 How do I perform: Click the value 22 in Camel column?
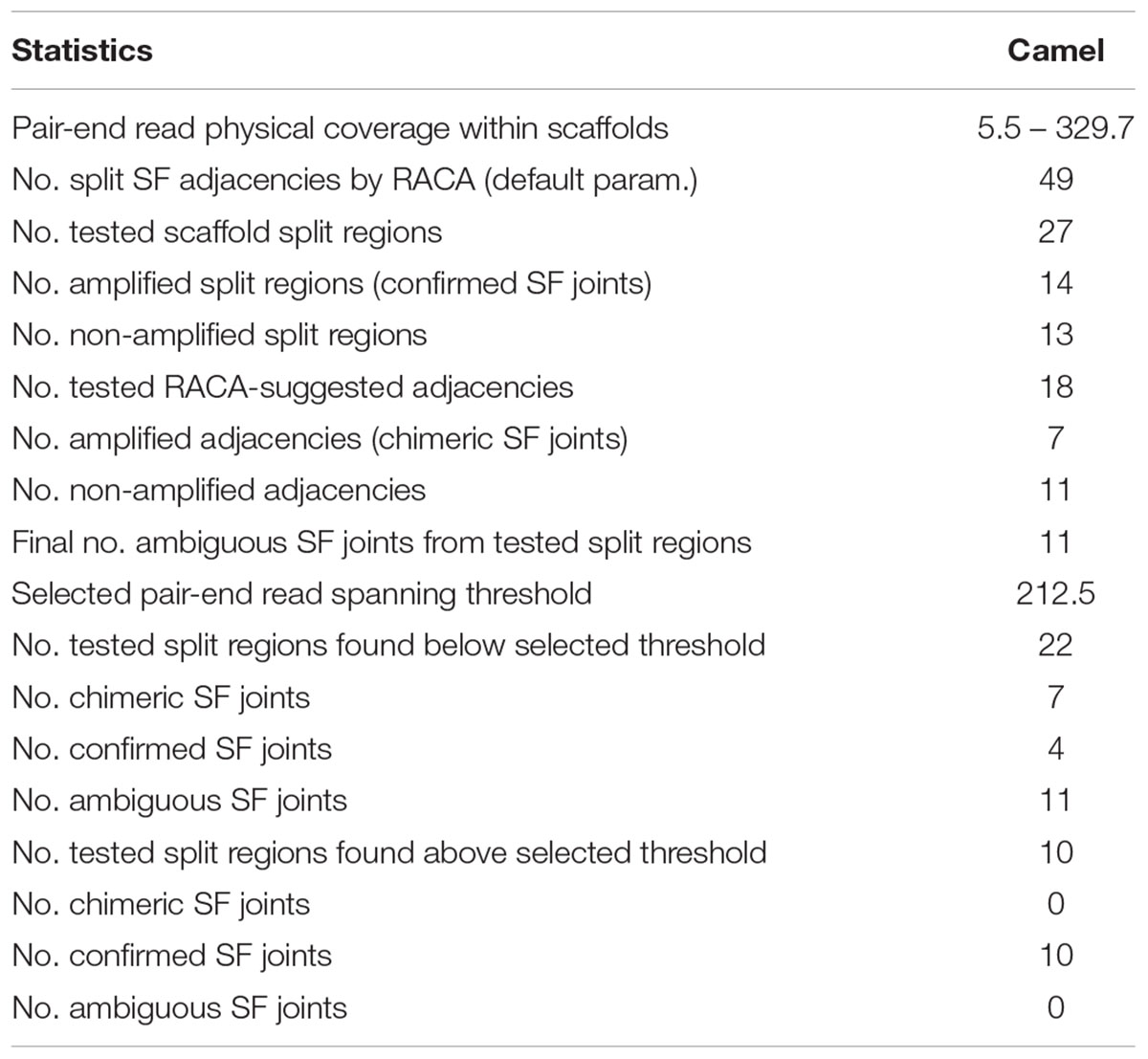(x=1055, y=646)
